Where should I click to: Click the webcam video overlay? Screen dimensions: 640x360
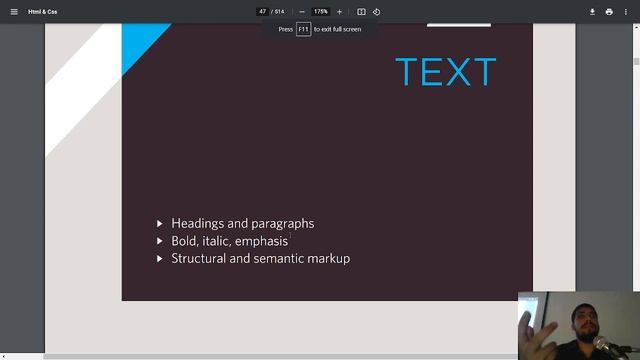click(579, 326)
